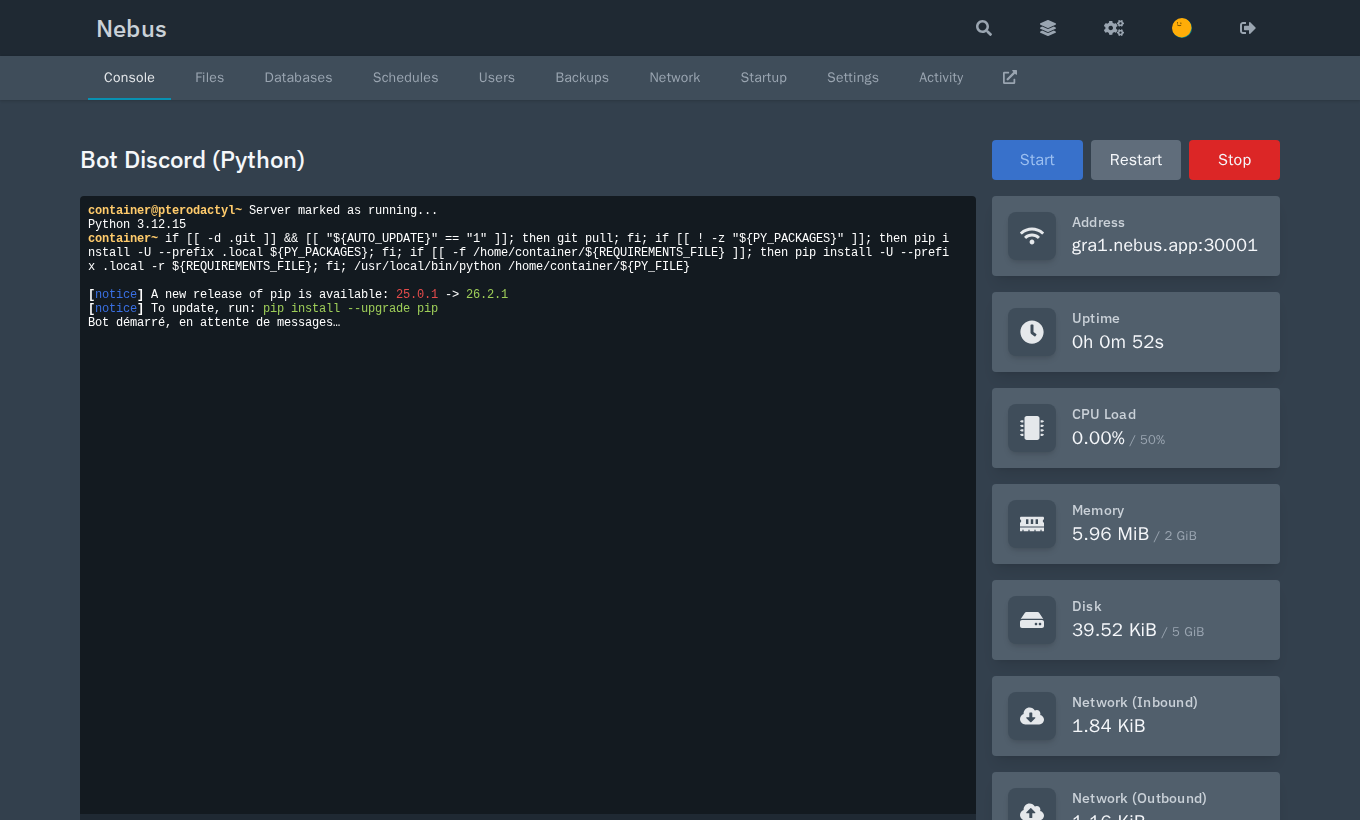Go to the Databases tab
The image size is (1360, 820).
click(x=298, y=77)
